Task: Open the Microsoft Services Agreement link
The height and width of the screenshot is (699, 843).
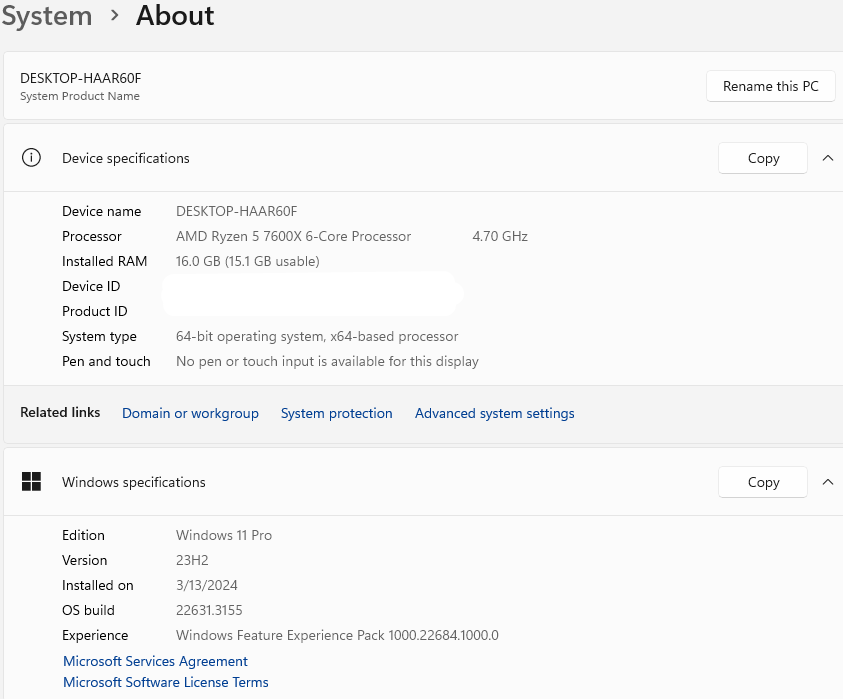Action: (155, 661)
